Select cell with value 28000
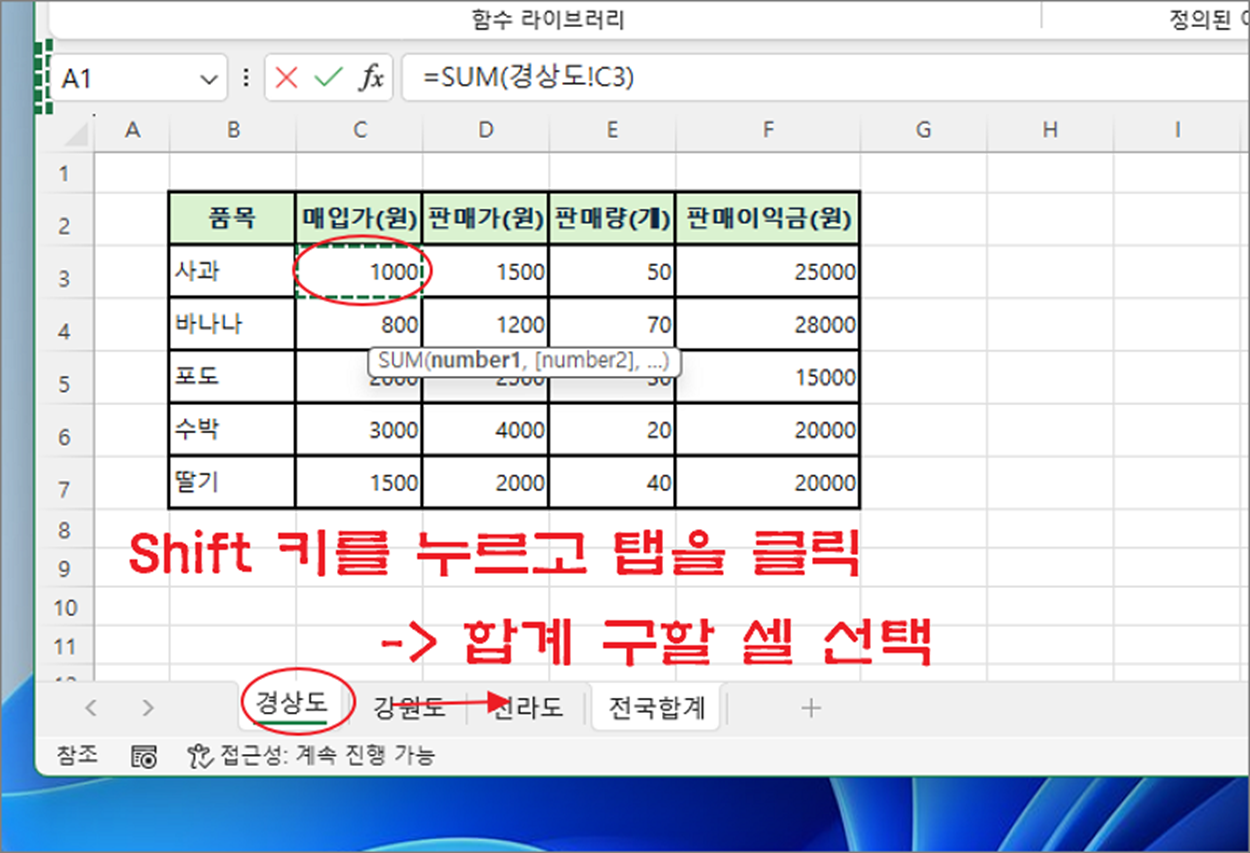This screenshot has height=853, width=1250. pyautogui.click(x=767, y=324)
